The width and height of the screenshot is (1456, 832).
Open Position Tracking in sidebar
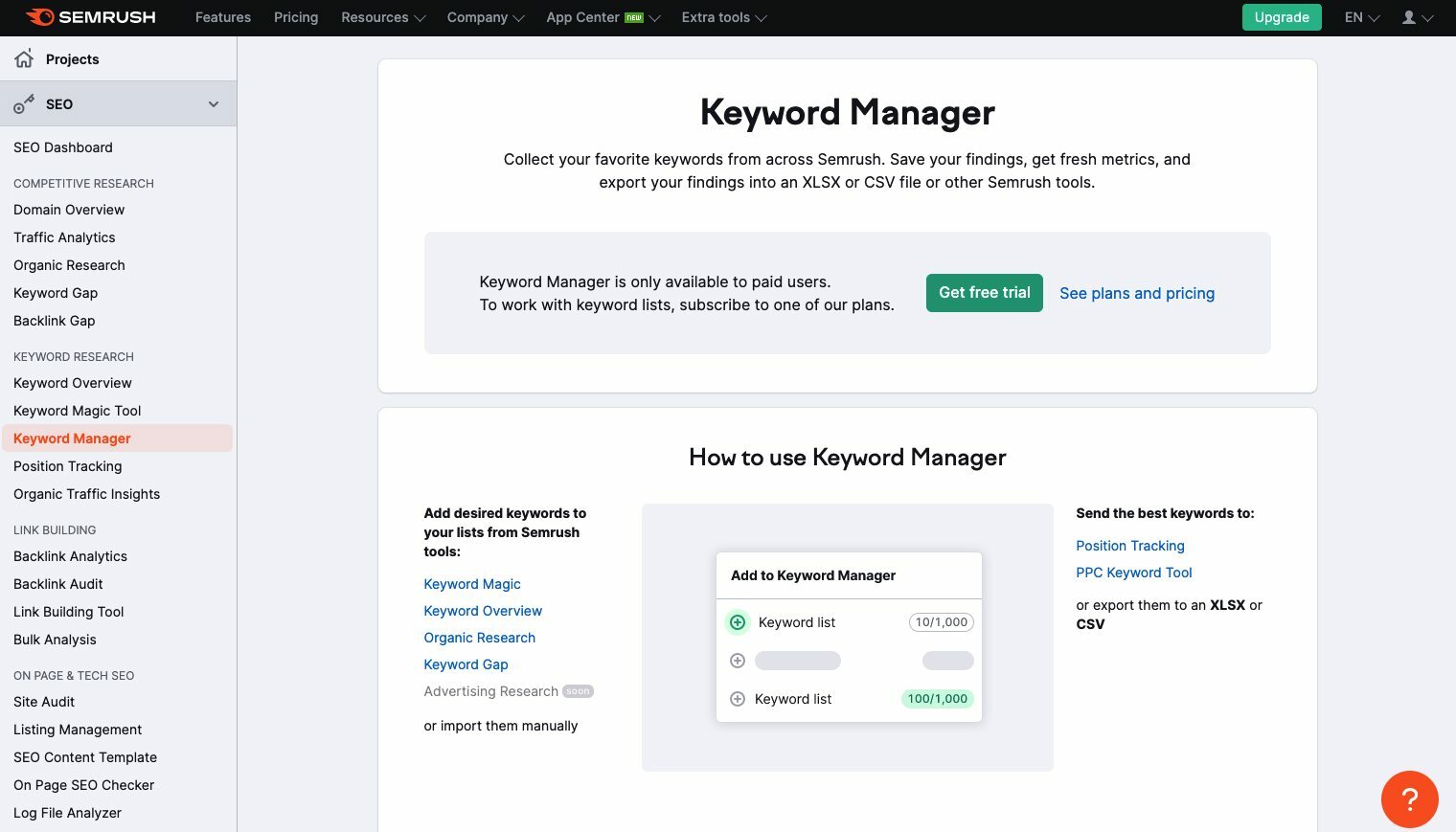pyautogui.click(x=68, y=466)
